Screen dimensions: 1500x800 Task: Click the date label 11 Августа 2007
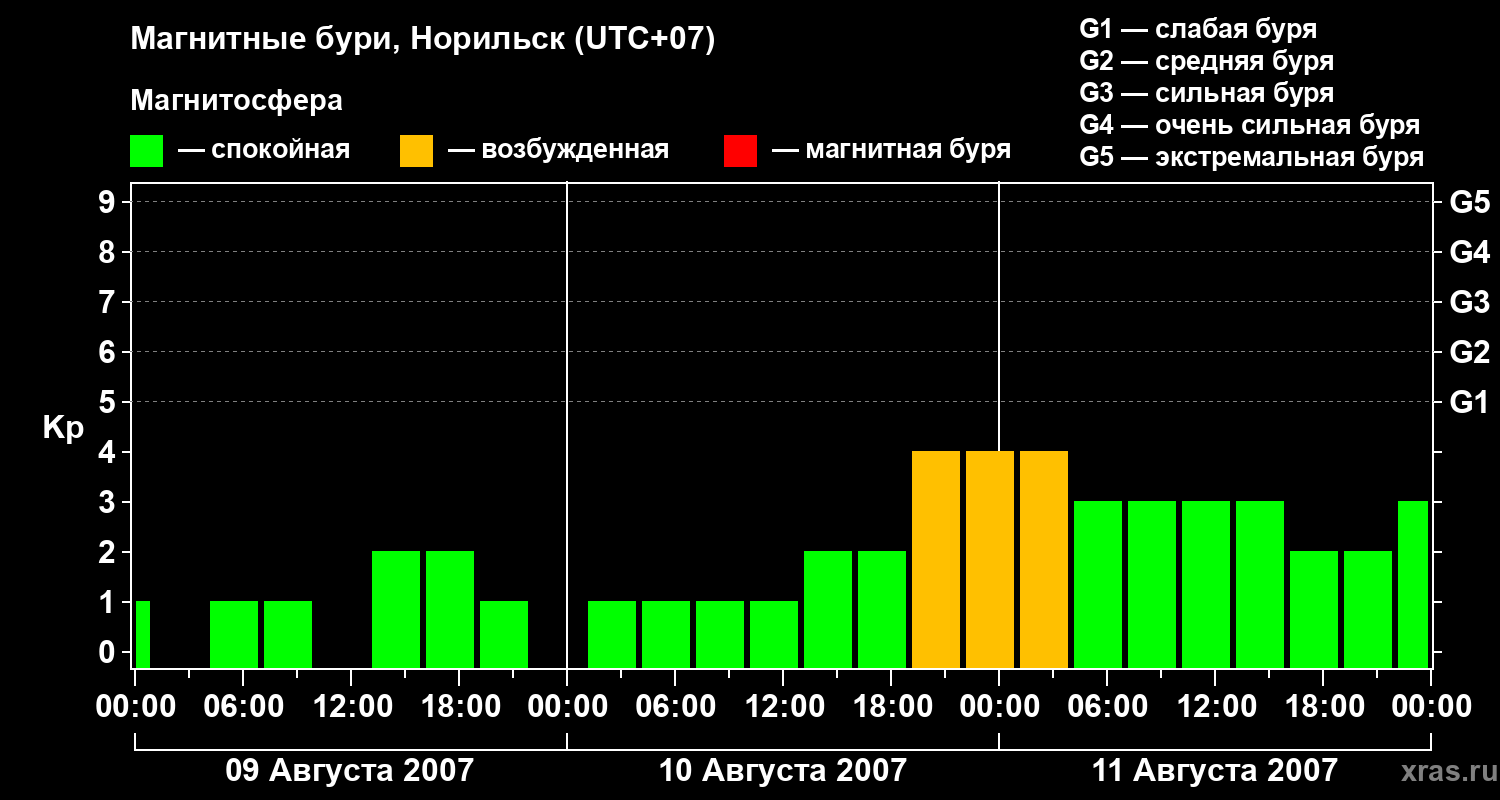[x=1215, y=771]
